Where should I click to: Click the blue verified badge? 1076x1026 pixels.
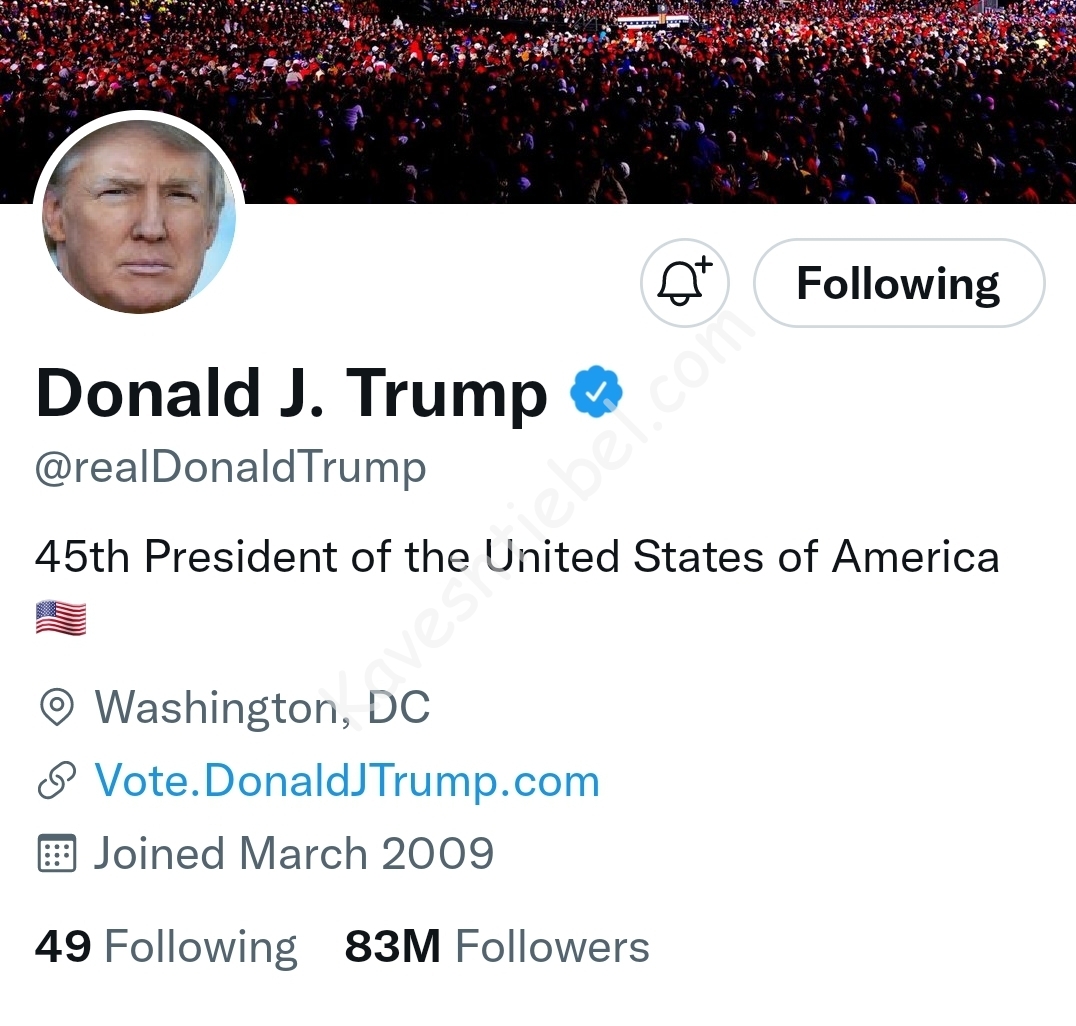[596, 392]
